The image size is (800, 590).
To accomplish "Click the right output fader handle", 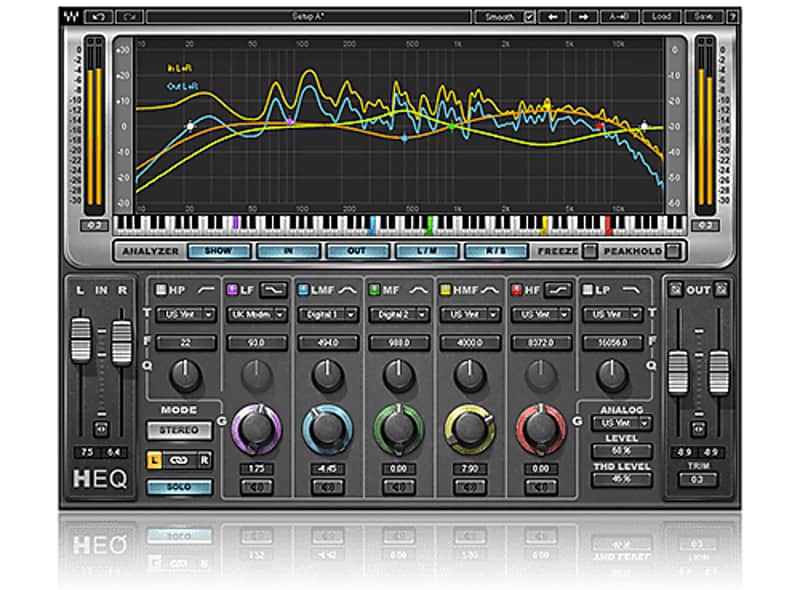I will tap(719, 372).
